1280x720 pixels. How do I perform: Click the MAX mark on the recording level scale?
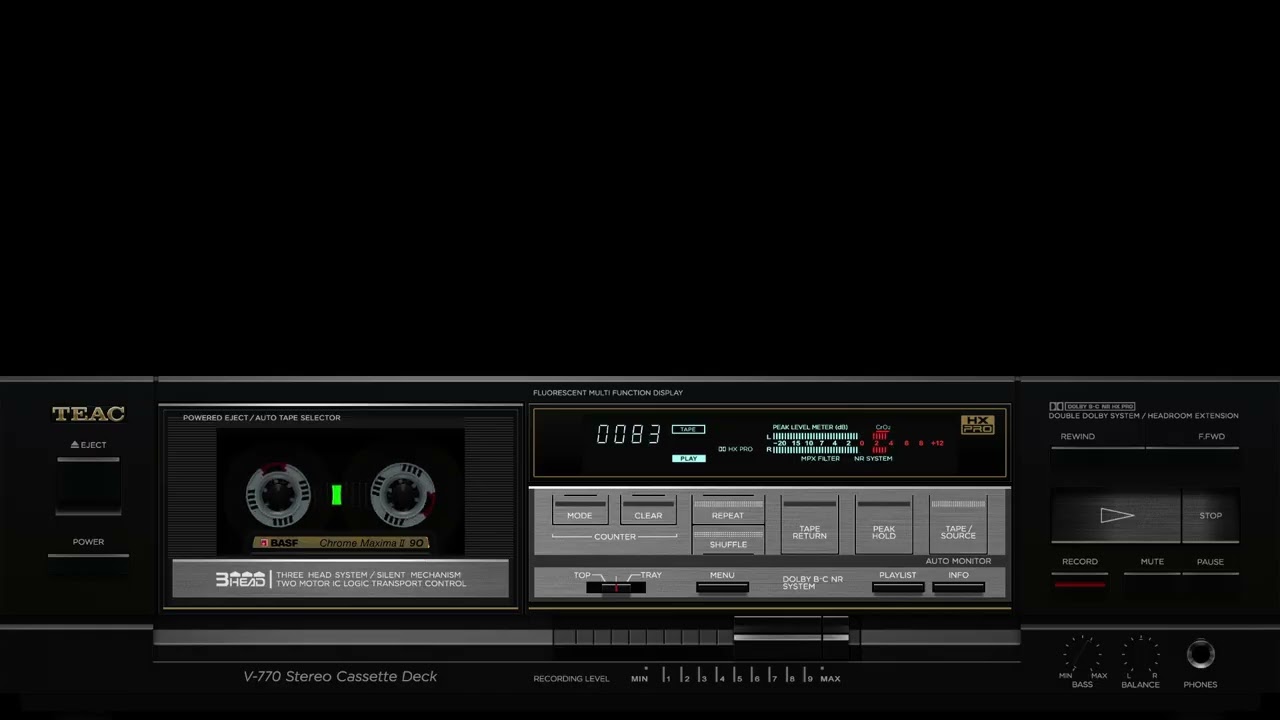click(830, 679)
